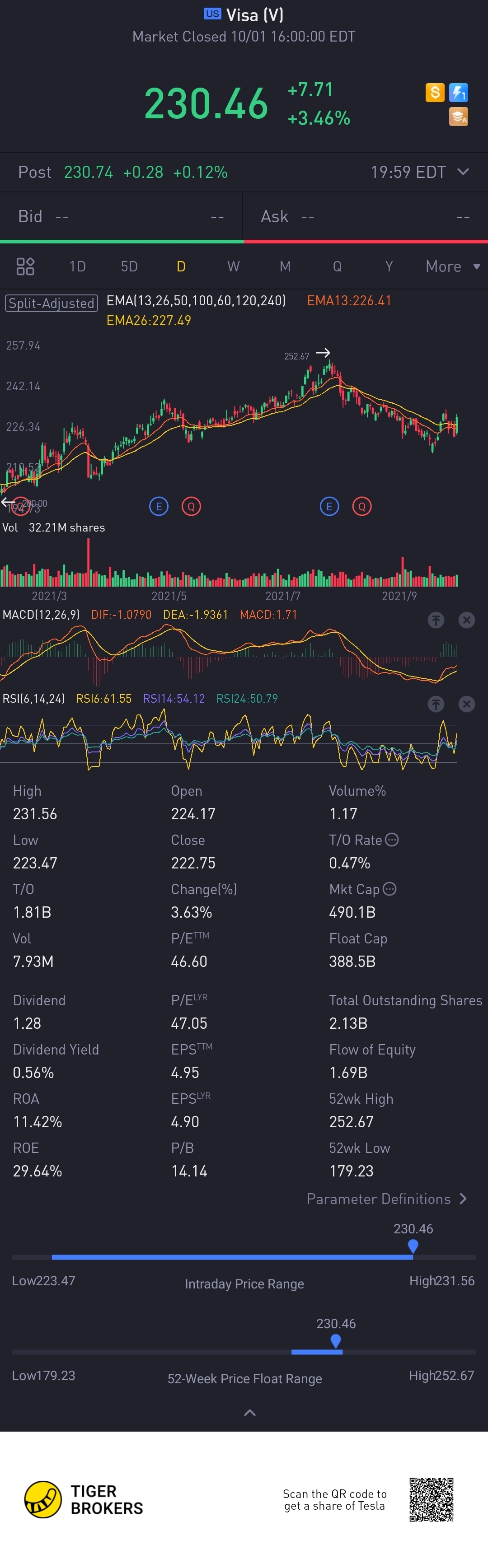Screen dimensions: 488x1568
Task: Open the More timeframes dropdown
Action: coord(453,266)
